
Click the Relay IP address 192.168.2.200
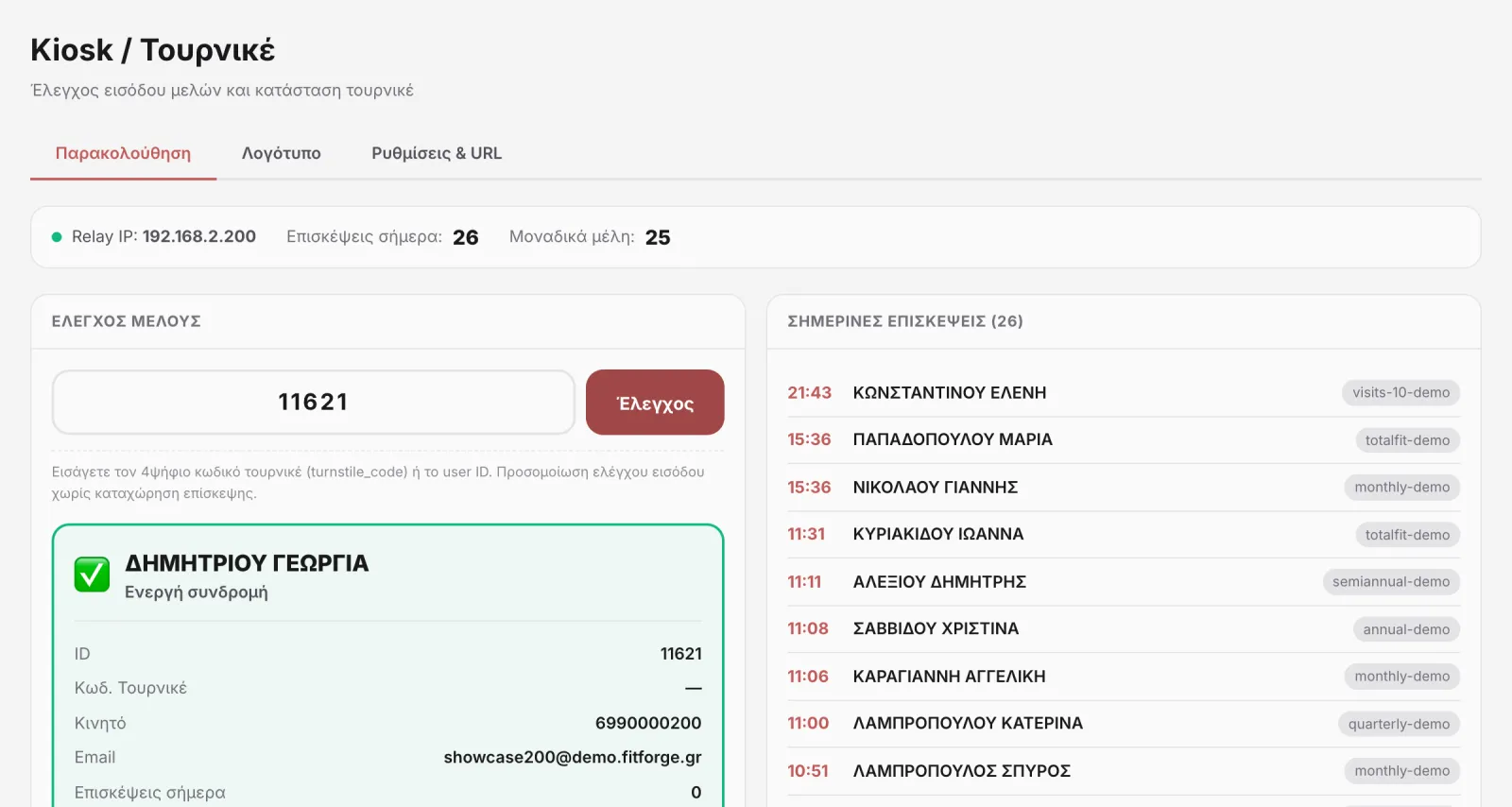[199, 236]
